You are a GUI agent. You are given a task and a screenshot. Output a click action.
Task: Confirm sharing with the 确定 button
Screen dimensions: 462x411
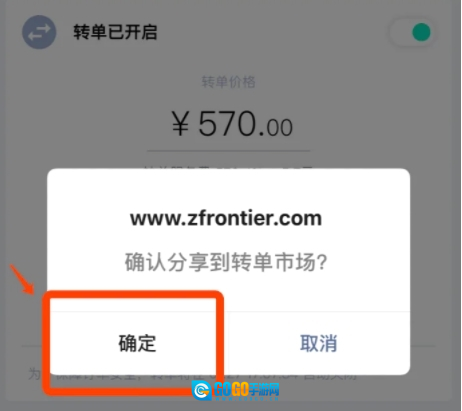pos(137,343)
